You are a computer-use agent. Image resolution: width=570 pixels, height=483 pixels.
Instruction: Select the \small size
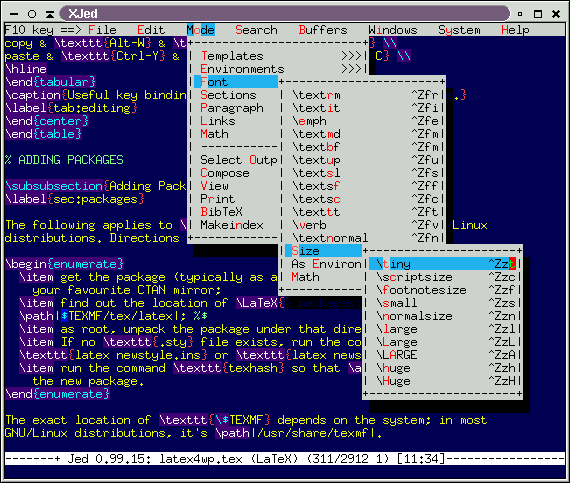pyautogui.click(x=442, y=303)
